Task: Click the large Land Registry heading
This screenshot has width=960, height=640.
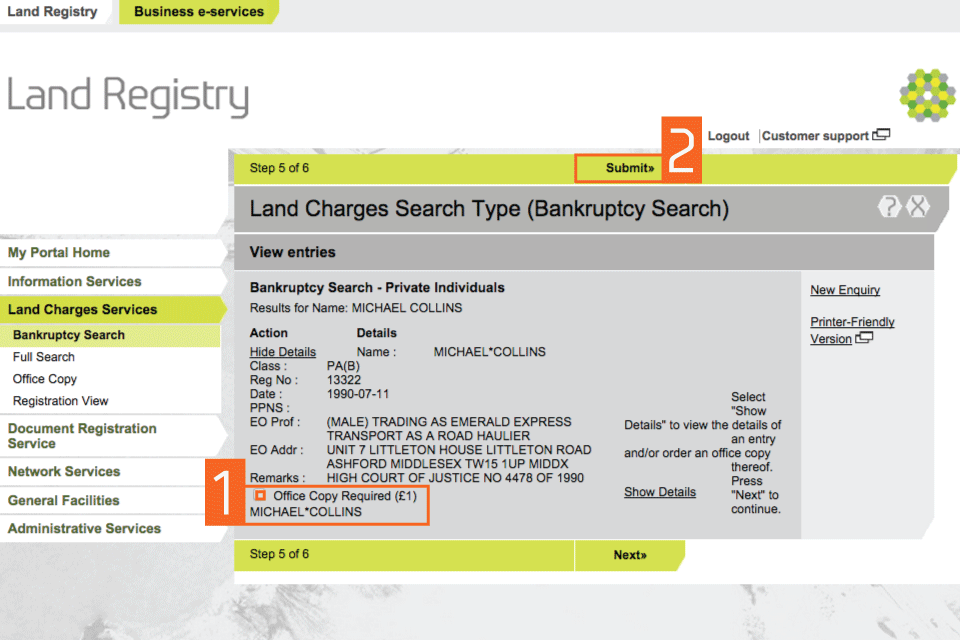Action: pos(127,96)
